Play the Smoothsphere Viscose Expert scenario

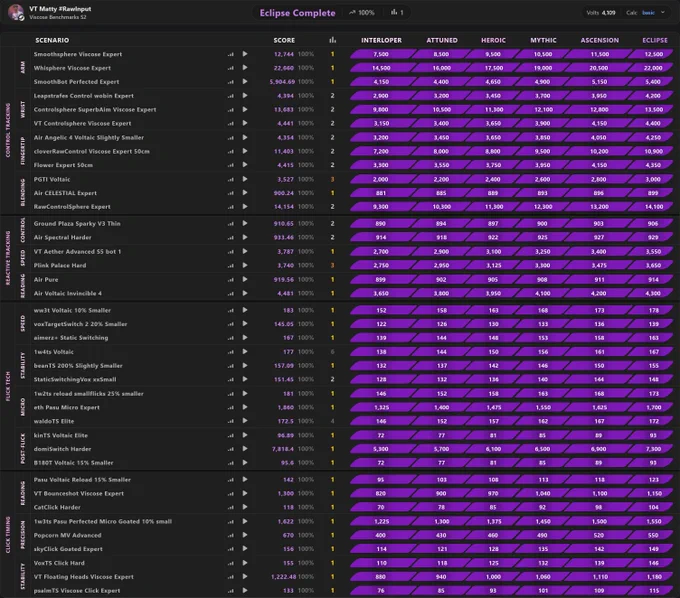click(245, 54)
